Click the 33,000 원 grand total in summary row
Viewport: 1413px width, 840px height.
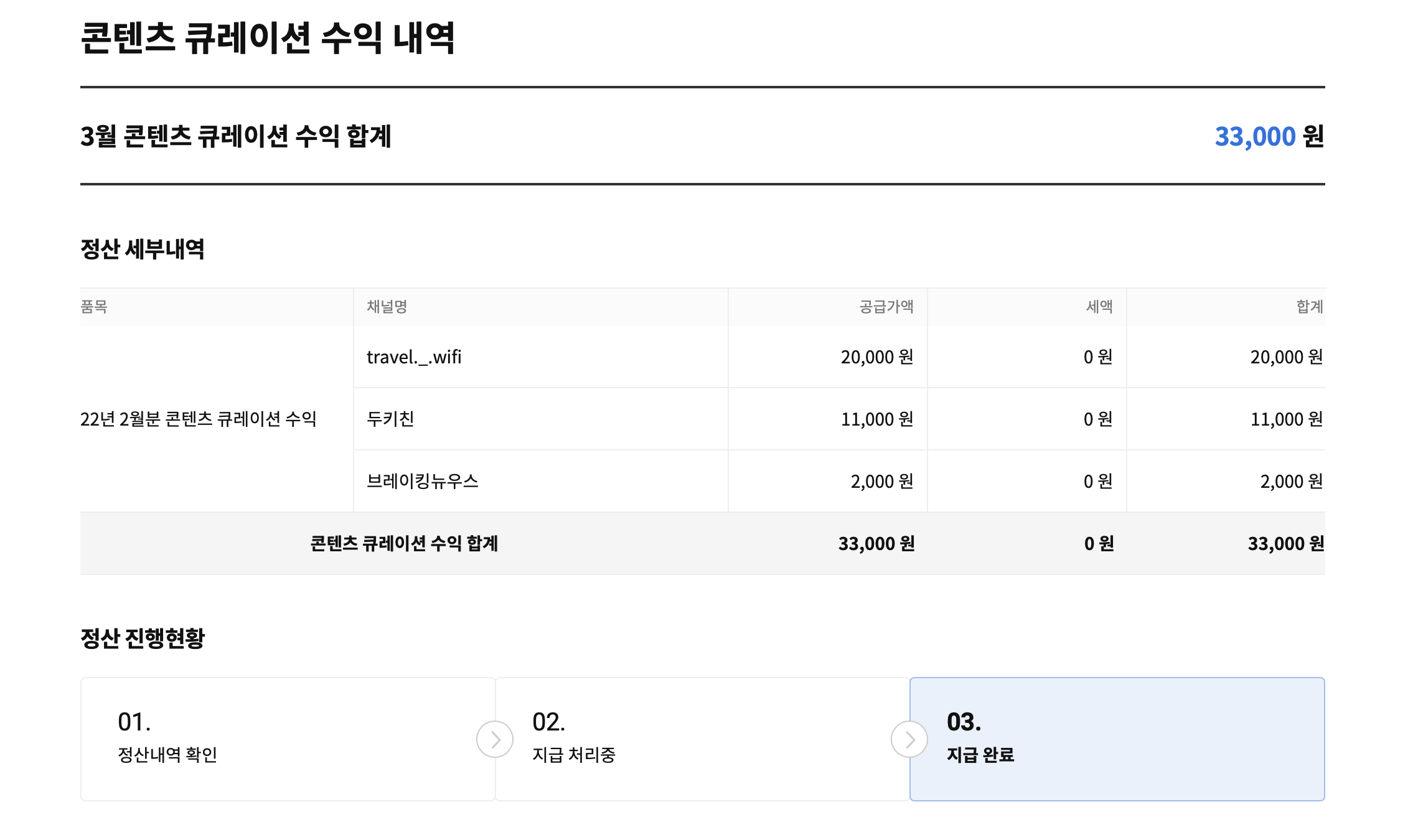coord(1286,544)
